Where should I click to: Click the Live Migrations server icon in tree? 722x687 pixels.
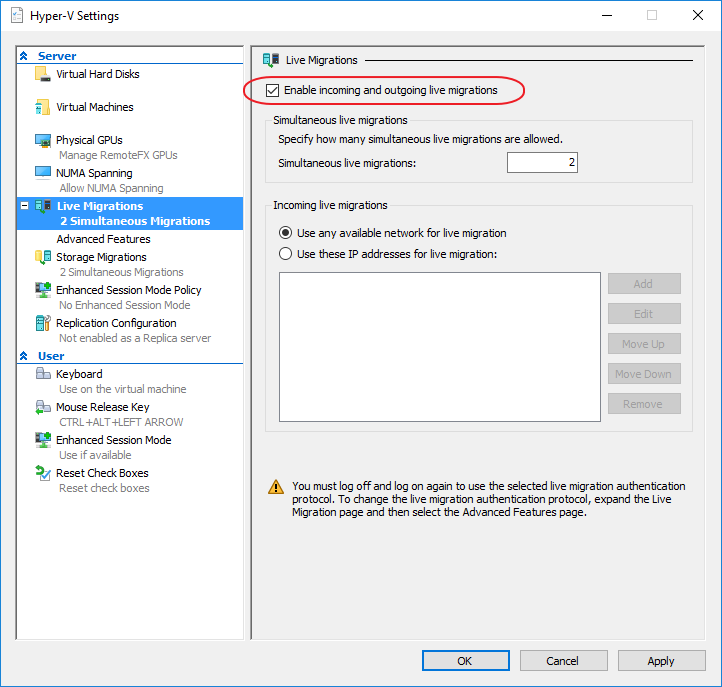click(43, 206)
